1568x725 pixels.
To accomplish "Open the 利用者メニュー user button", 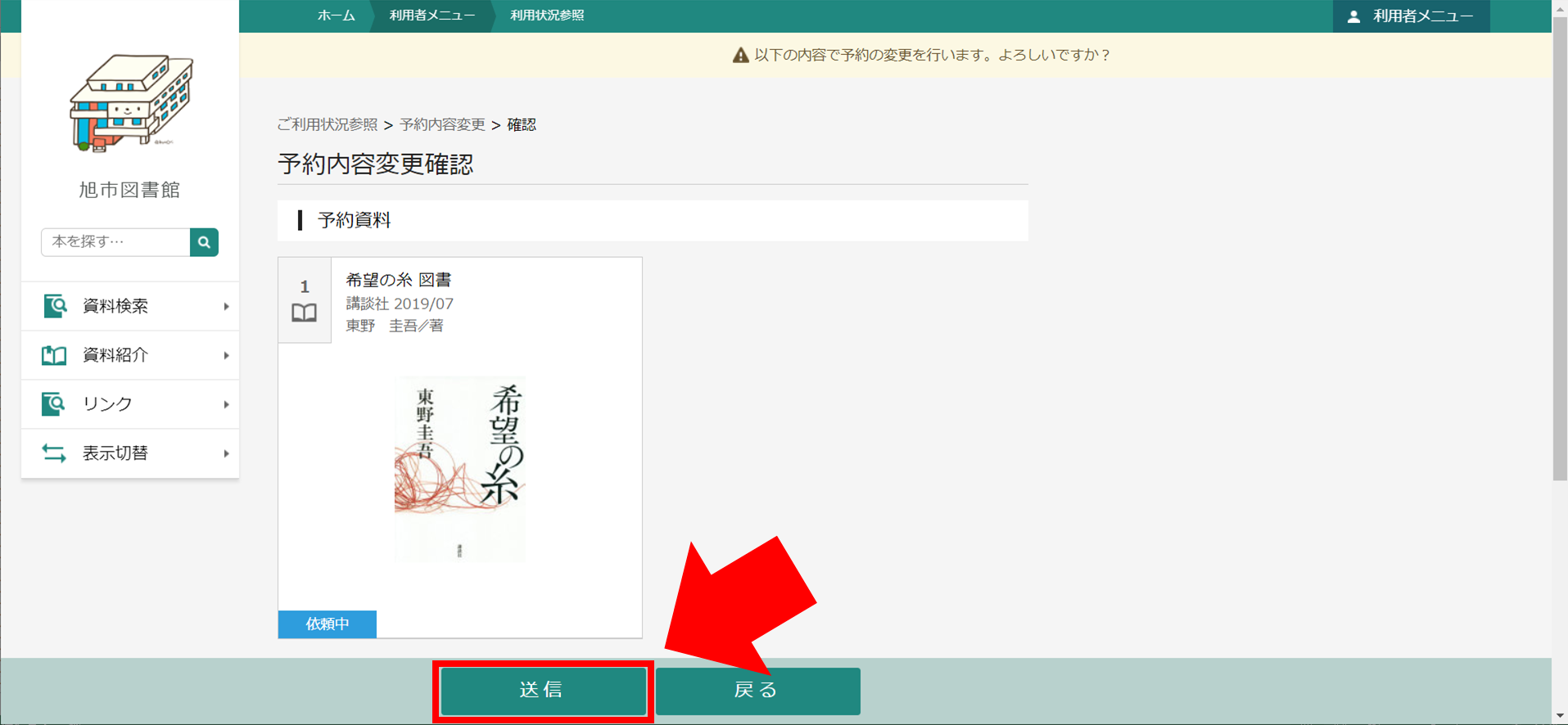I will 1411,16.
